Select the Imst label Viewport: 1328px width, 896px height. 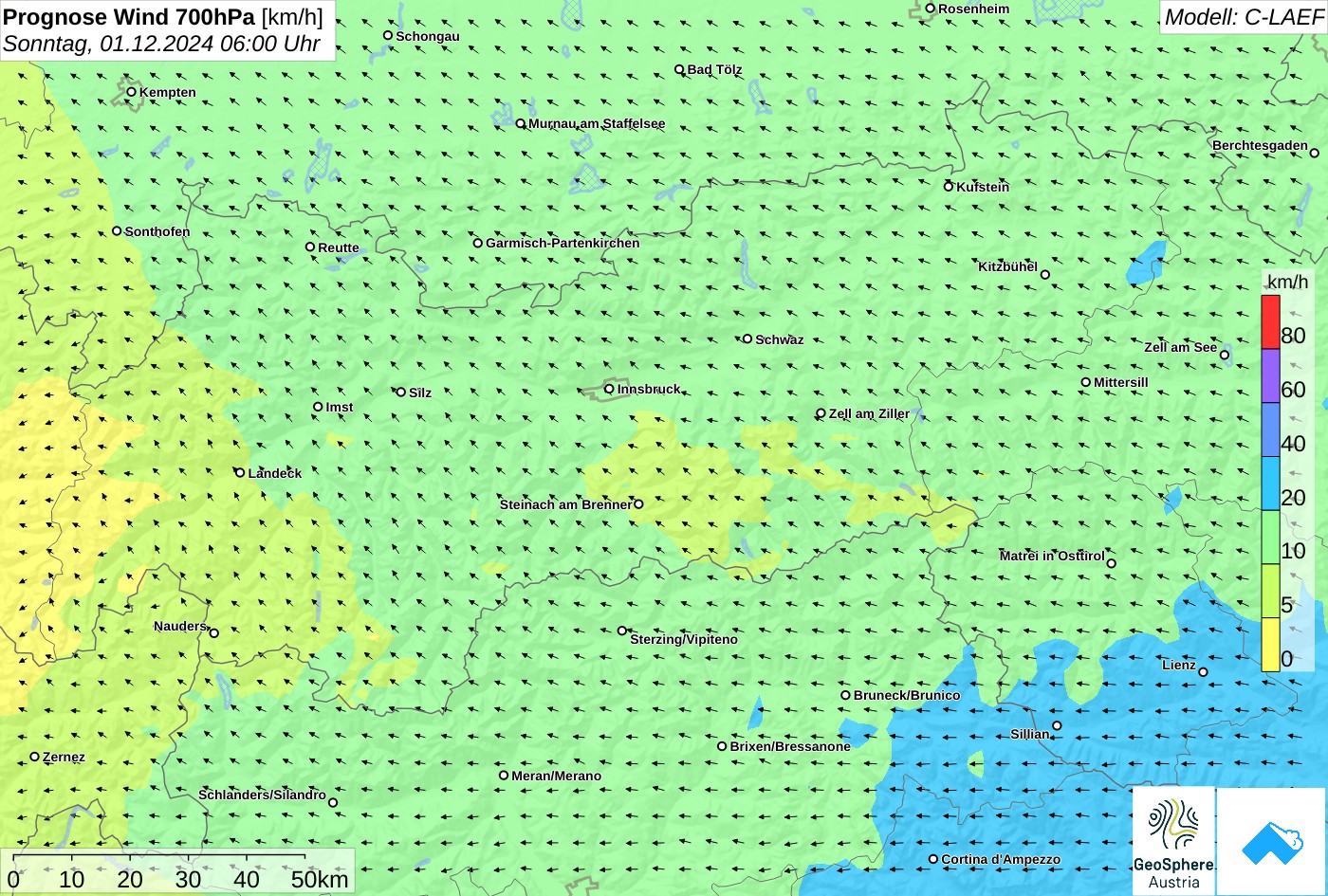pos(339,407)
